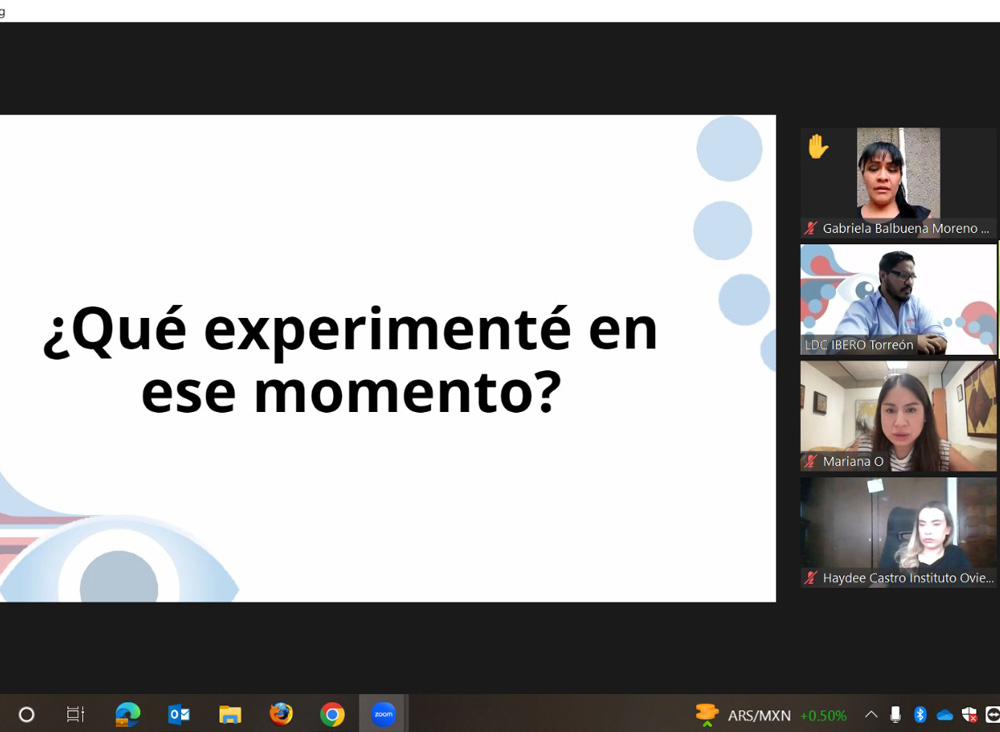Viewport: 1000px width, 732px height.
Task: Click the raised hand on Gabriela's video
Action: click(818, 147)
